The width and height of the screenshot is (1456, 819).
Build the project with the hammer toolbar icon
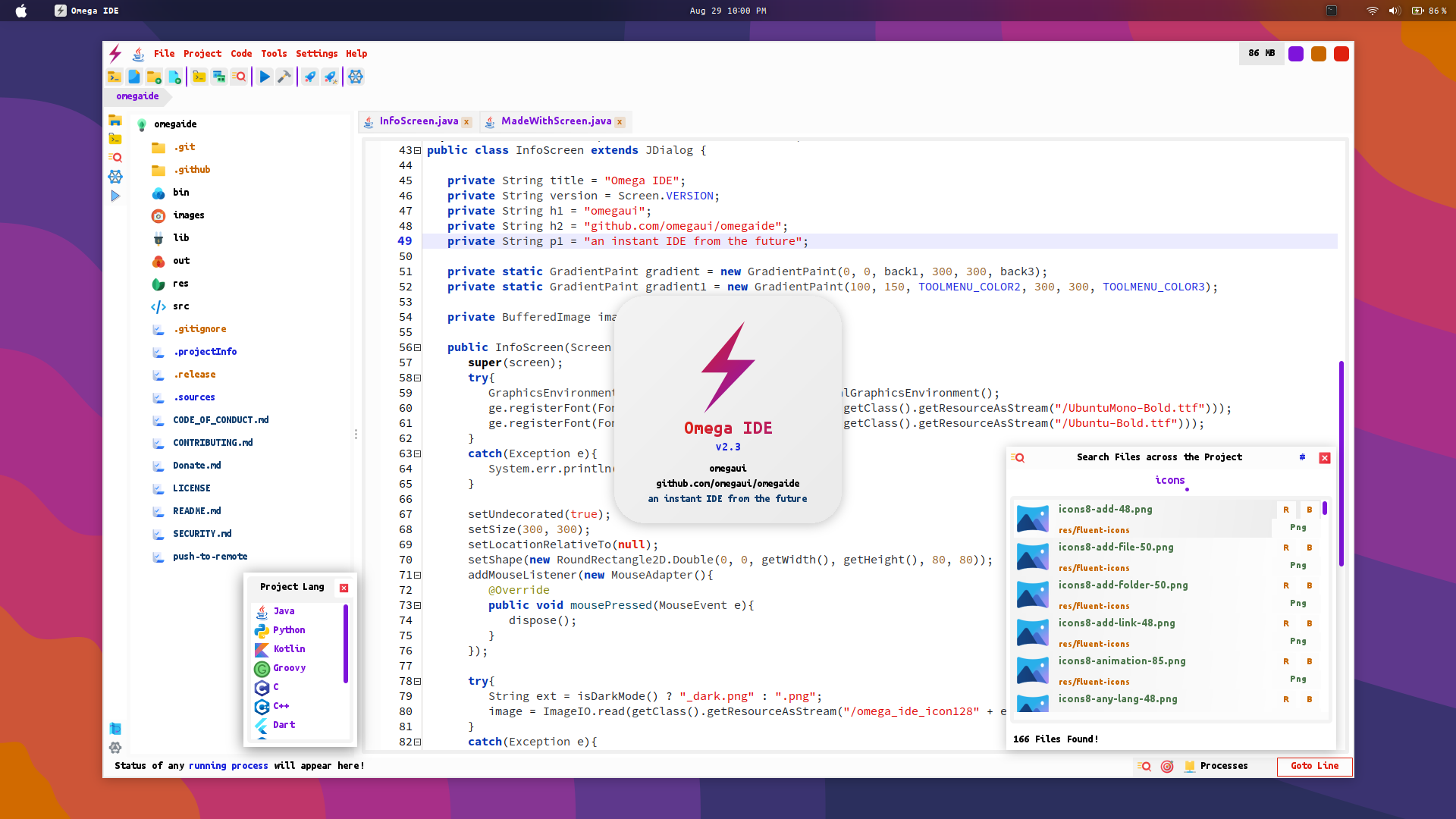tap(284, 77)
